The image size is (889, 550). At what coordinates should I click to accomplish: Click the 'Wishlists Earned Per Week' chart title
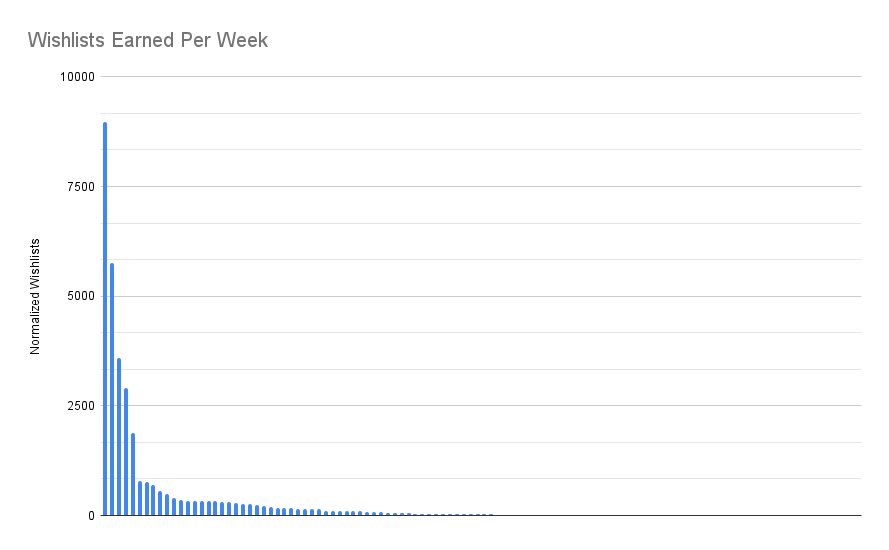147,40
